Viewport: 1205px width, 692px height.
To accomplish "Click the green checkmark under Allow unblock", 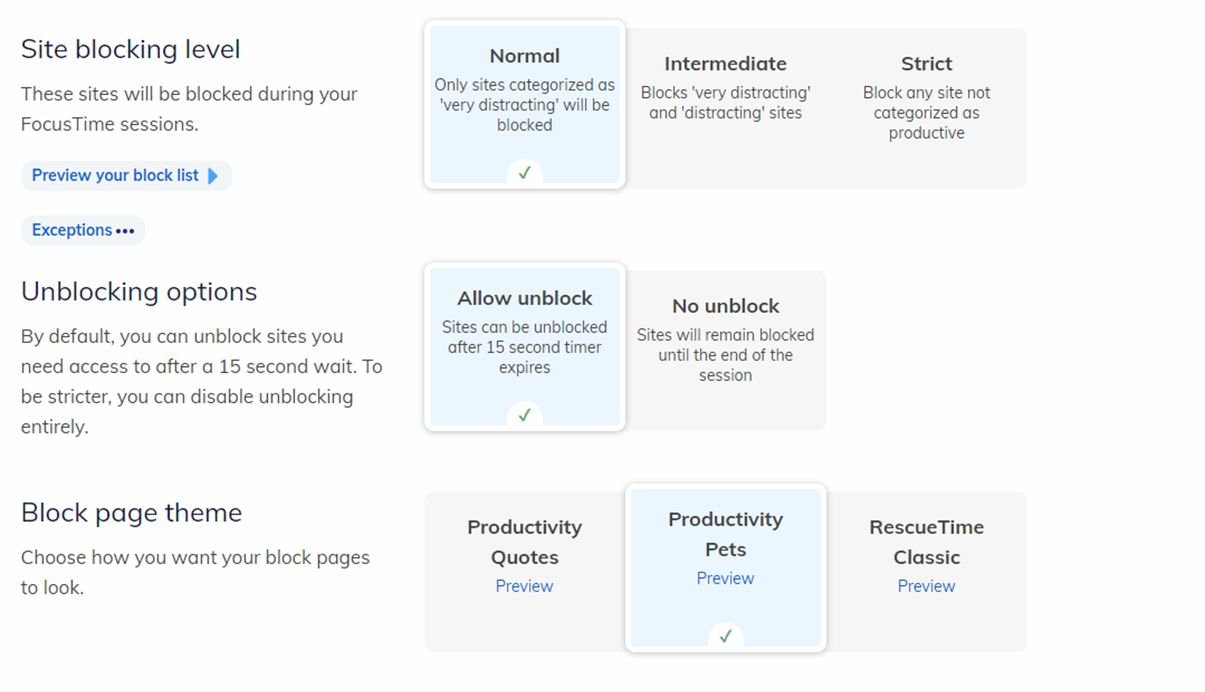I will (524, 415).
